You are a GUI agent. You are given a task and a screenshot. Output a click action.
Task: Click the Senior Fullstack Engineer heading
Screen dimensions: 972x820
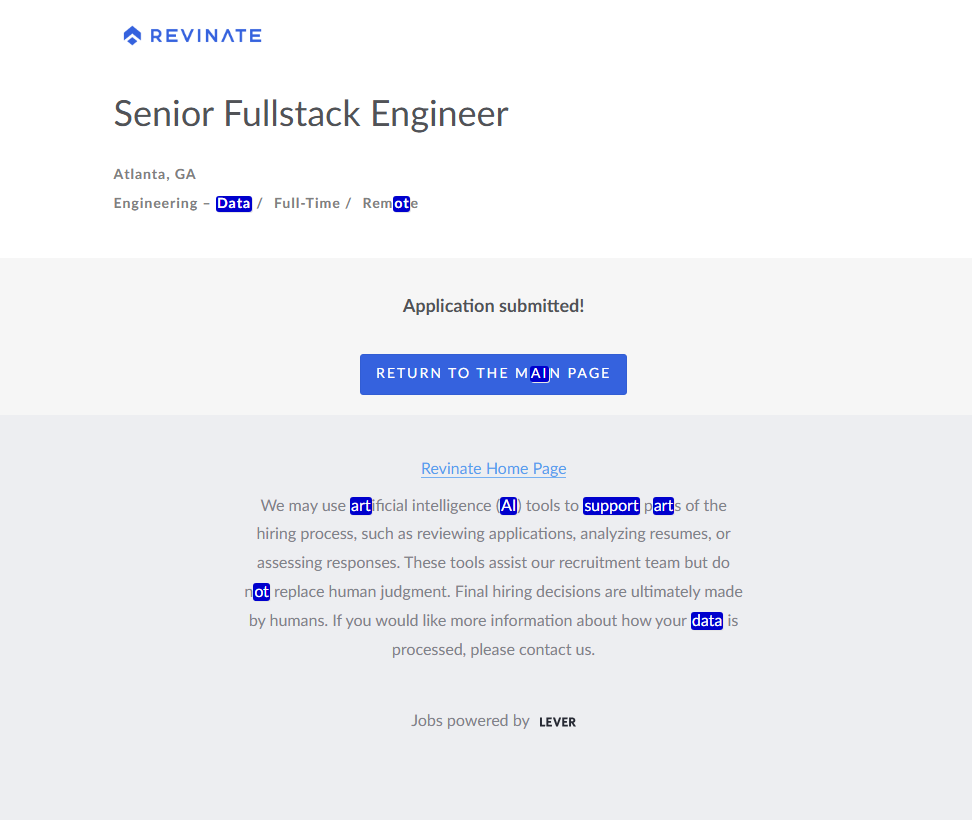point(311,113)
